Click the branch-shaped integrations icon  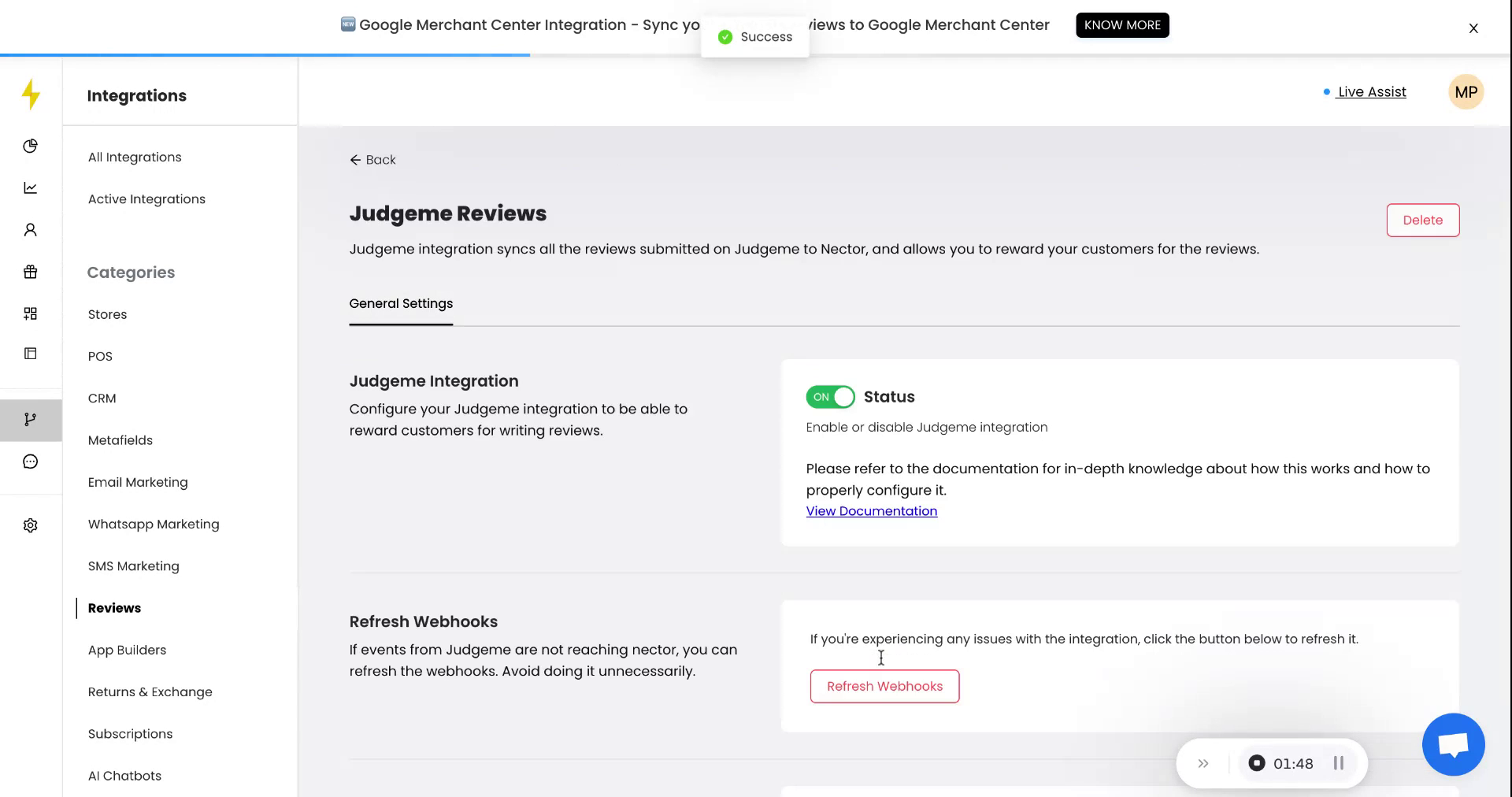pos(31,420)
